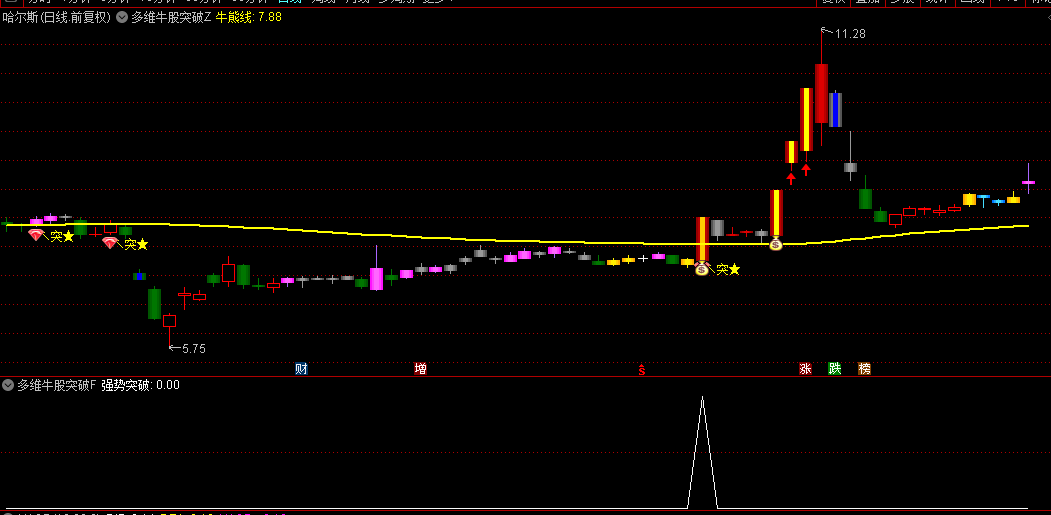Click the red S marker on the timeline
Viewport: 1051px width, 515px height.
641,369
